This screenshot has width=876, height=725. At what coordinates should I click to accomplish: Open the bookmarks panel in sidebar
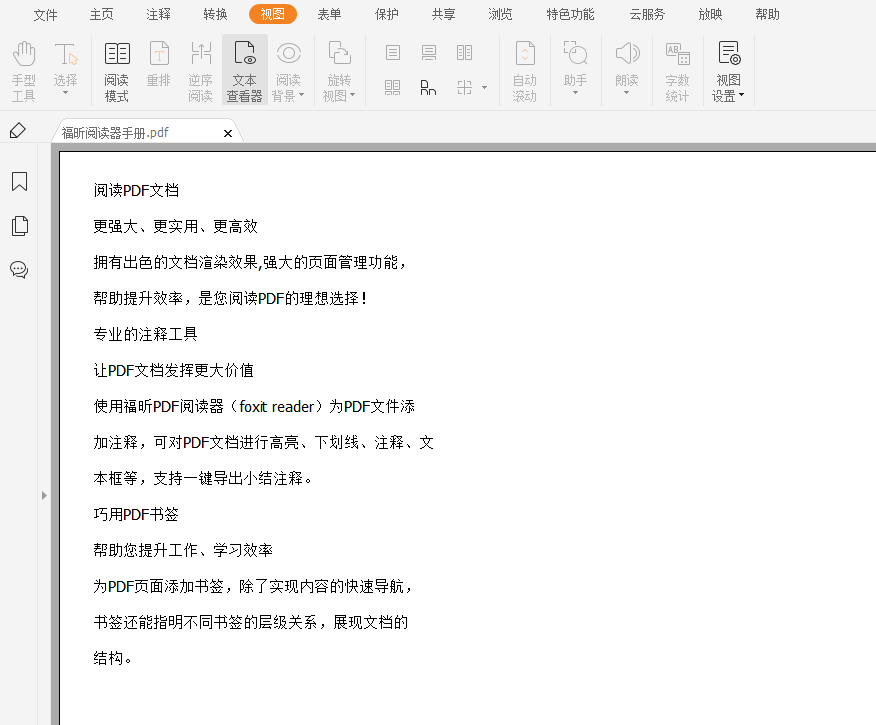(x=19, y=182)
